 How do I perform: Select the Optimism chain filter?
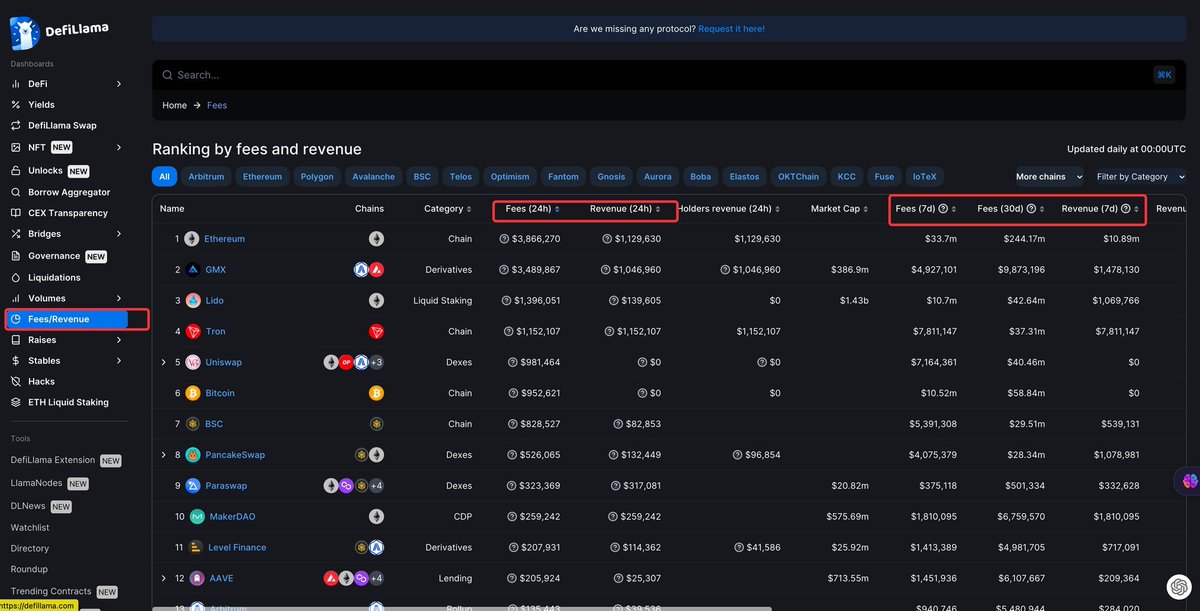(x=510, y=177)
